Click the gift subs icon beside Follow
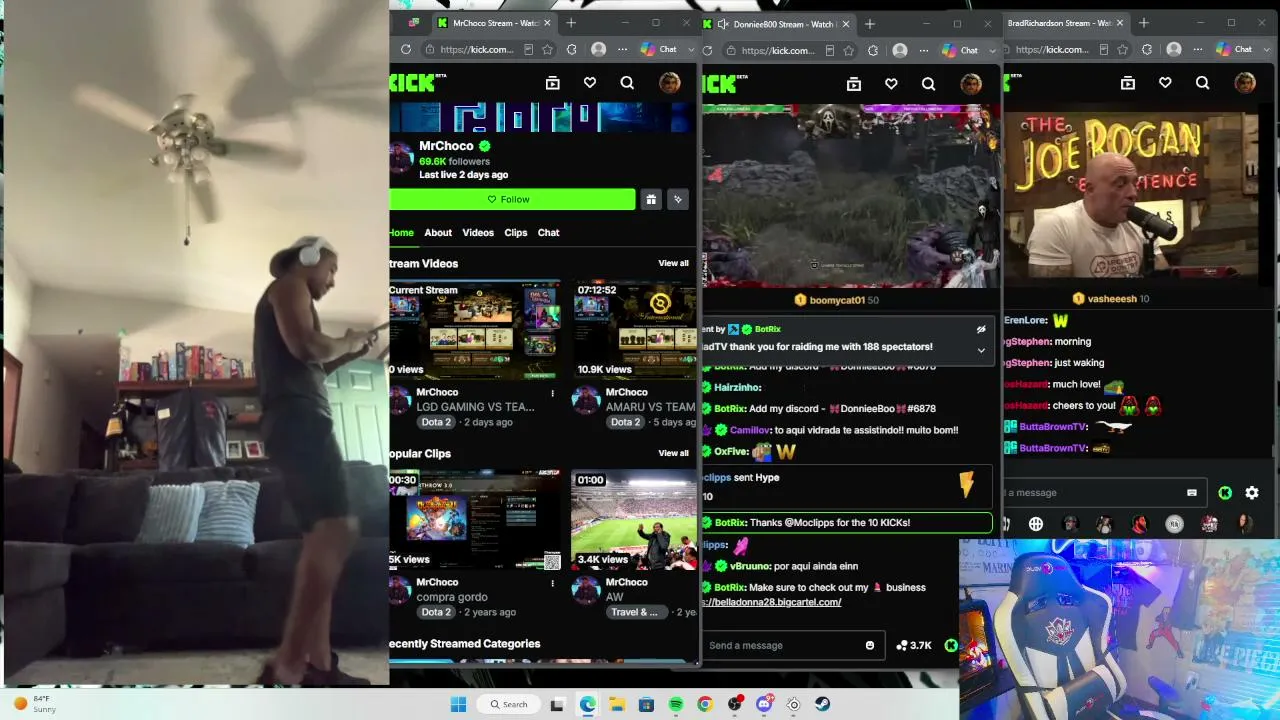 pos(651,199)
